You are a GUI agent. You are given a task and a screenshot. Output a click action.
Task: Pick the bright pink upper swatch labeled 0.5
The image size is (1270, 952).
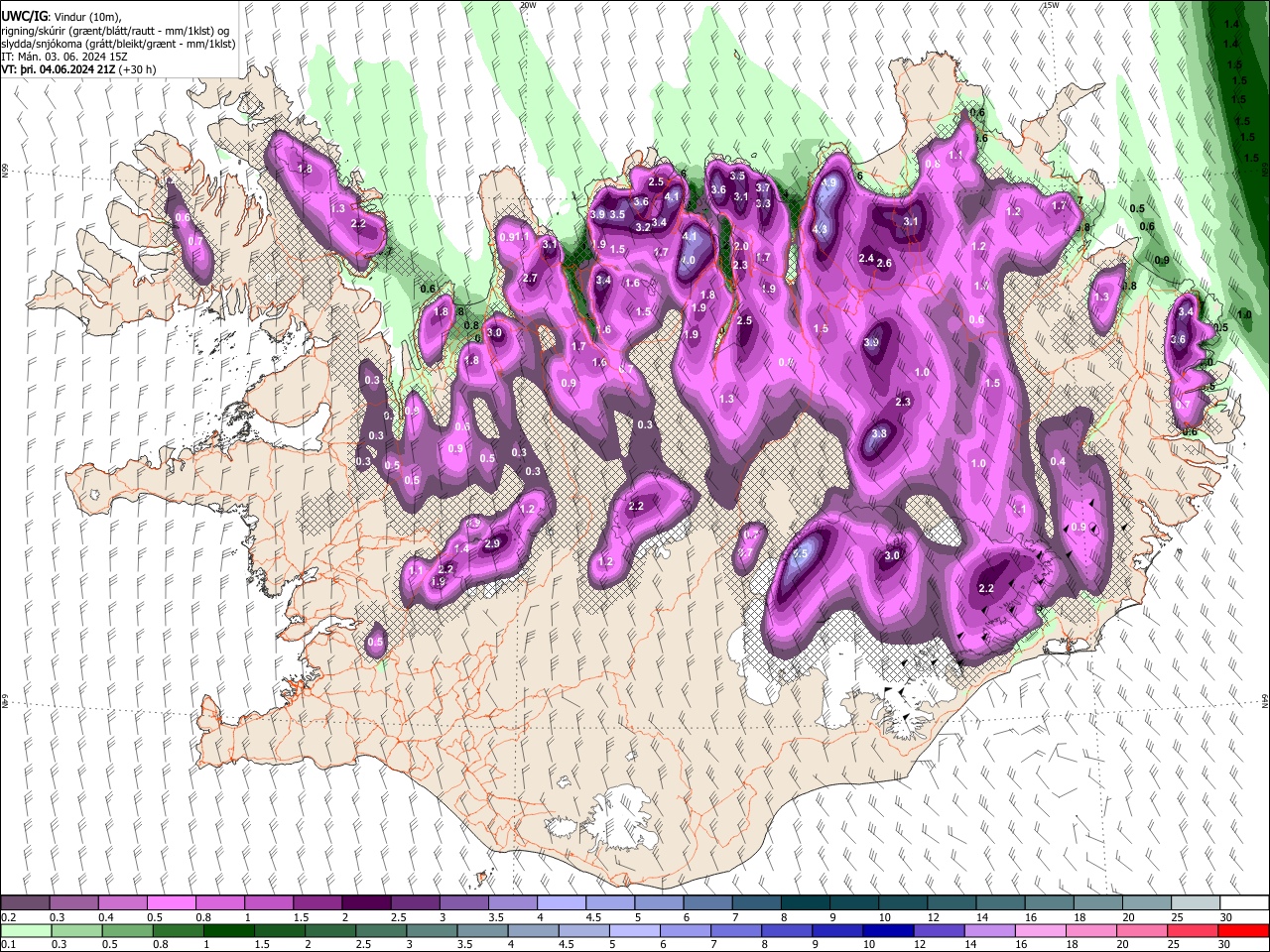tap(171, 903)
